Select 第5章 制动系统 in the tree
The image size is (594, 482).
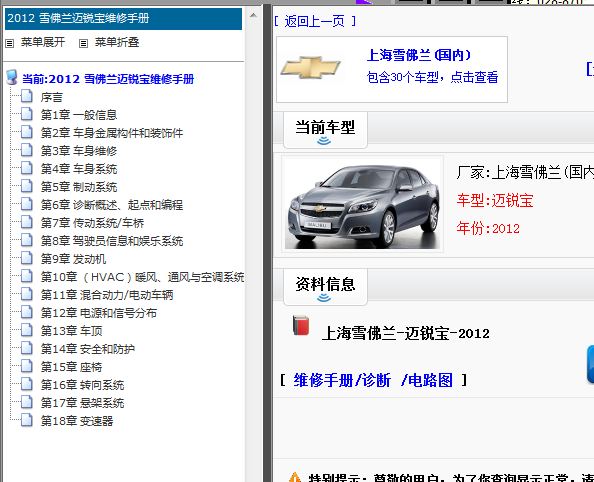(79, 187)
